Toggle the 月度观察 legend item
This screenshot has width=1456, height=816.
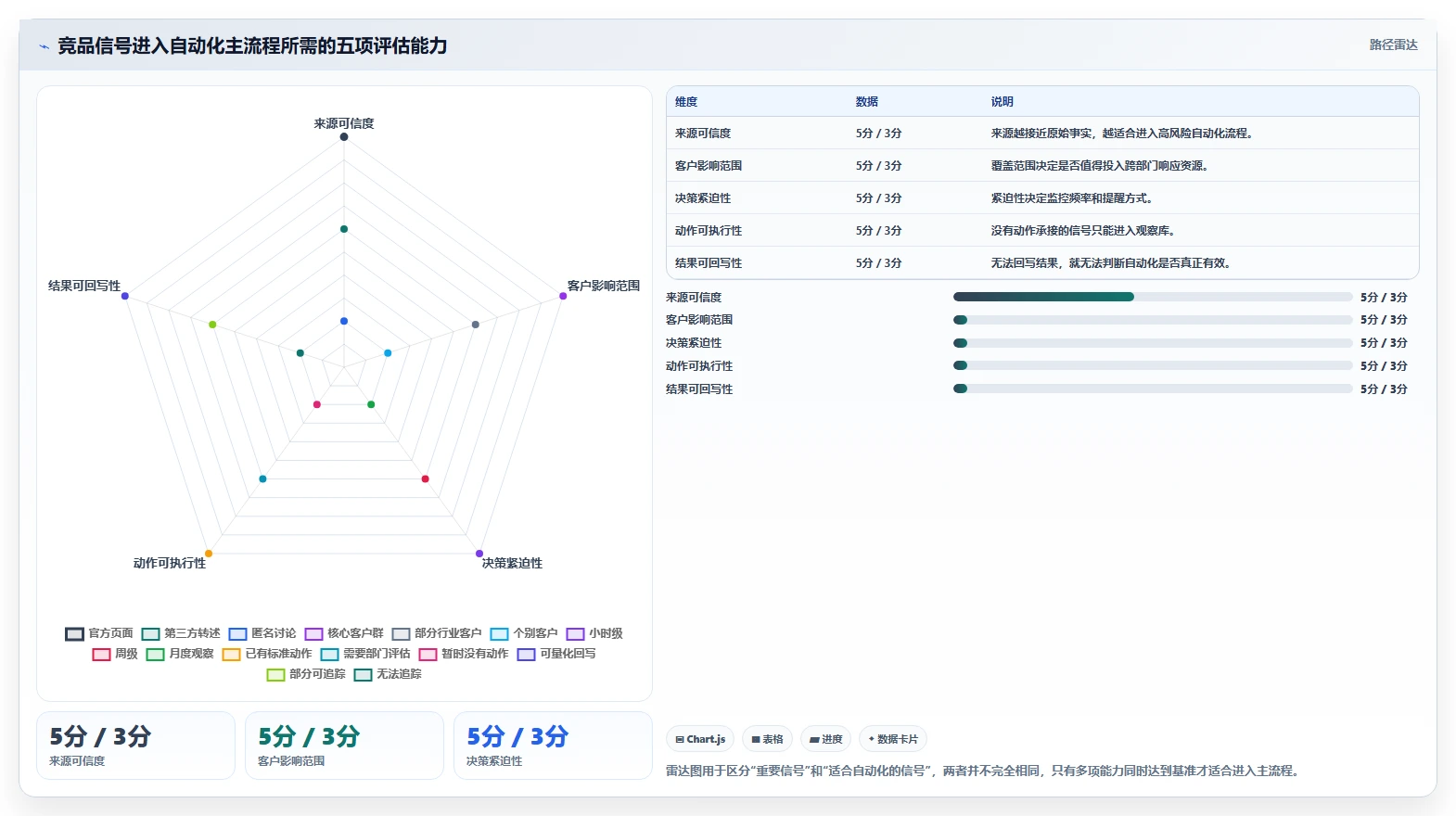[x=180, y=654]
